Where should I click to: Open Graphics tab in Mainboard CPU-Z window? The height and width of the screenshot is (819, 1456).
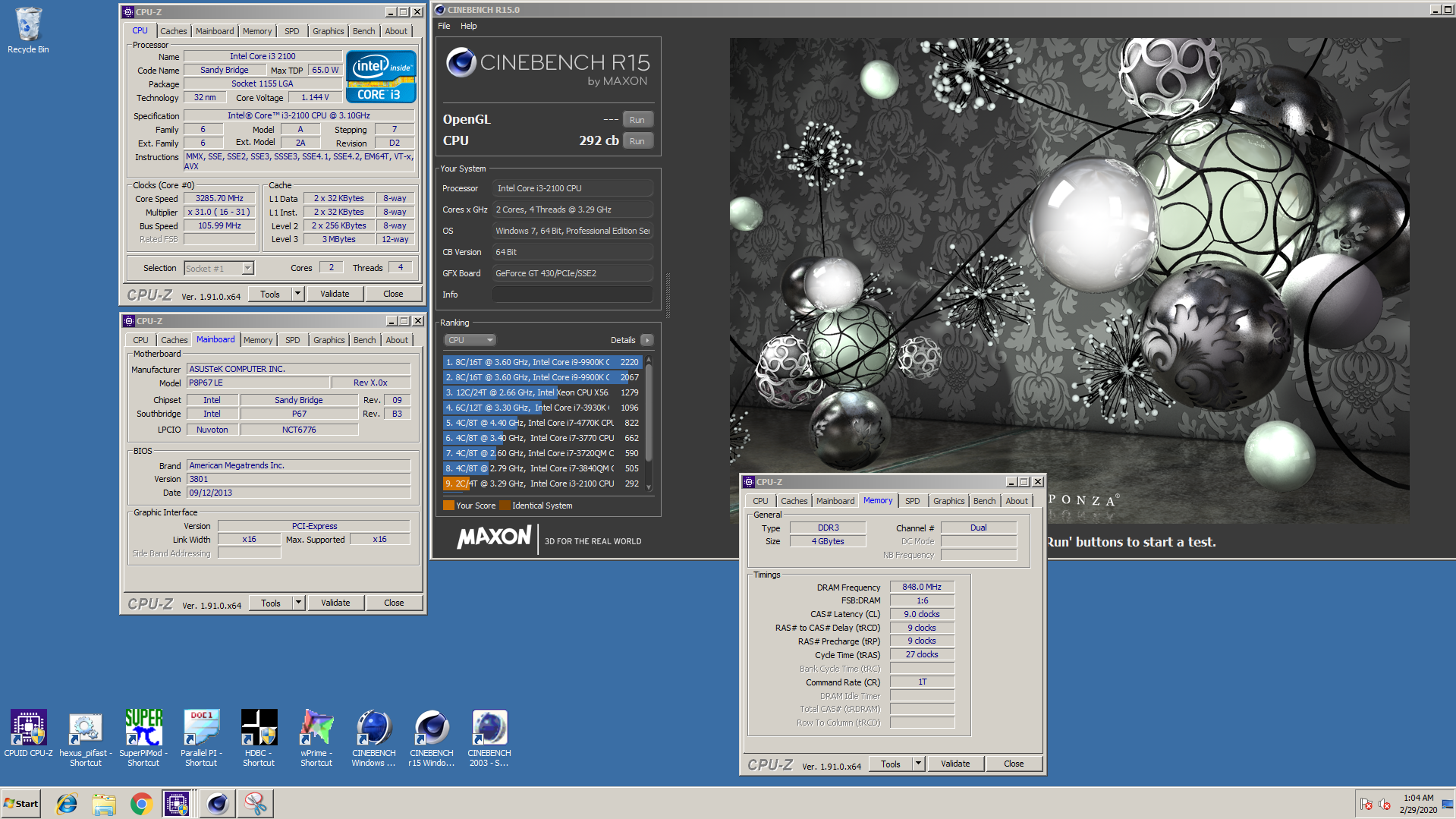tap(329, 340)
